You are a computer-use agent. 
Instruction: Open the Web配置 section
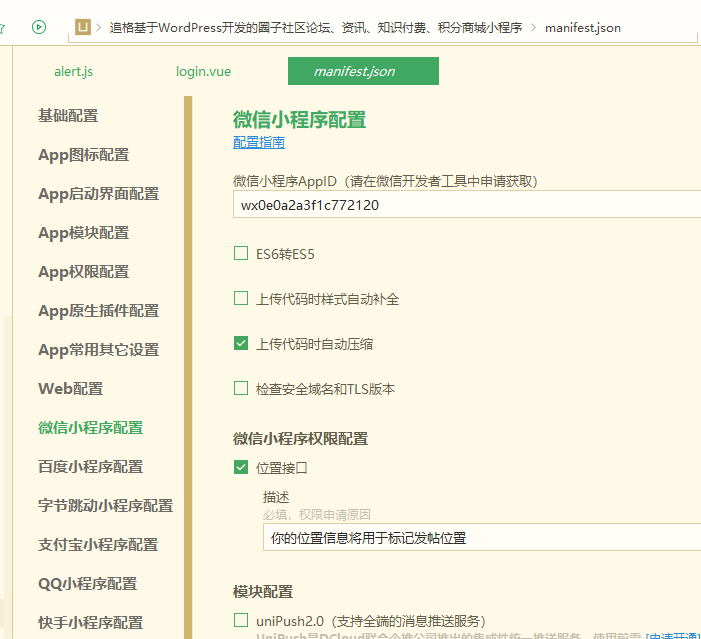click(x=71, y=388)
